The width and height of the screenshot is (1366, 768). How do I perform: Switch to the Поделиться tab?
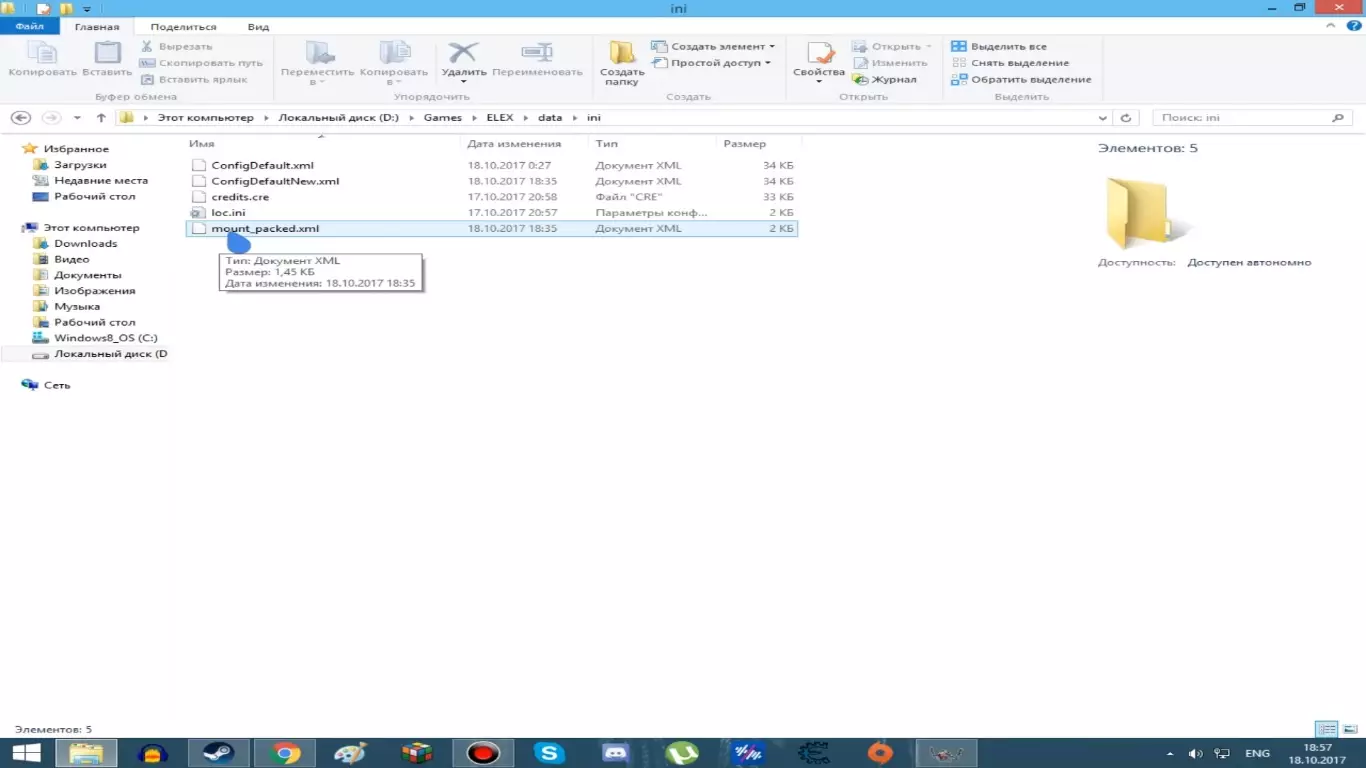pyautogui.click(x=183, y=27)
